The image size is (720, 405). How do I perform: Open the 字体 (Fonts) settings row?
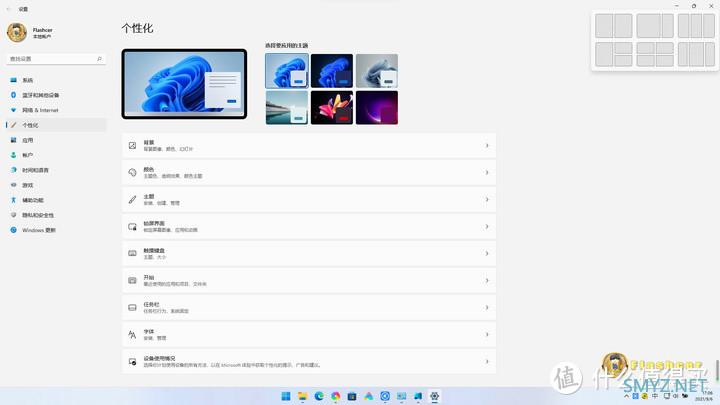pos(308,334)
